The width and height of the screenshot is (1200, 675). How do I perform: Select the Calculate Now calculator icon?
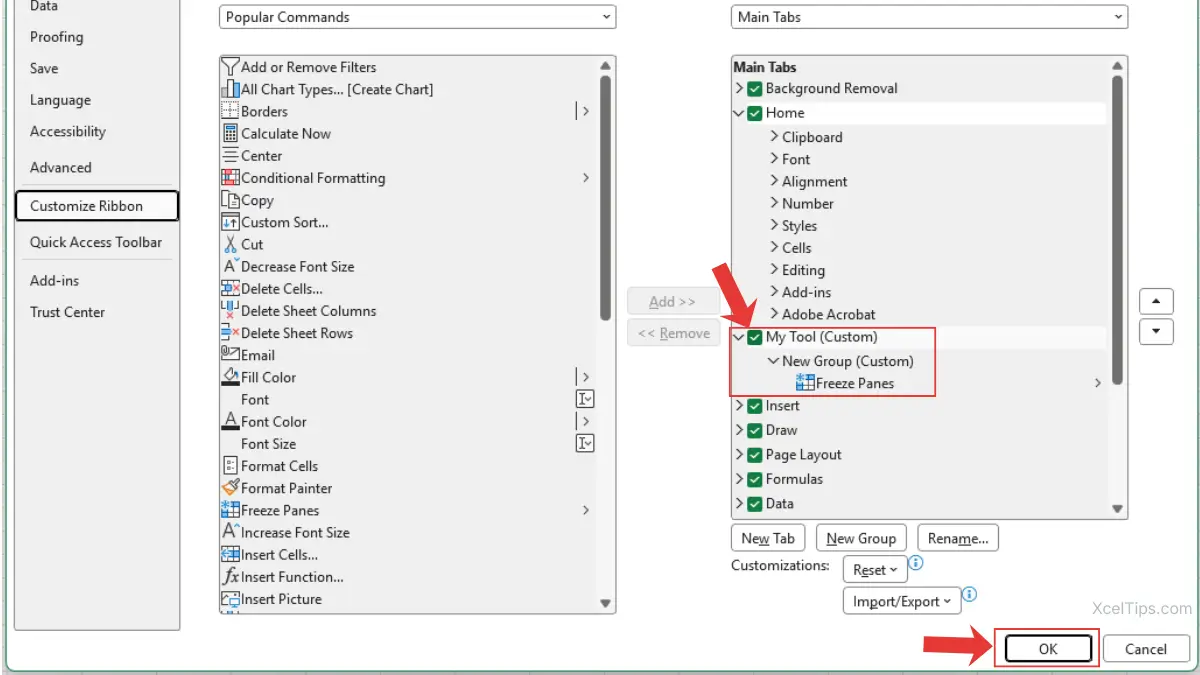pyautogui.click(x=230, y=134)
